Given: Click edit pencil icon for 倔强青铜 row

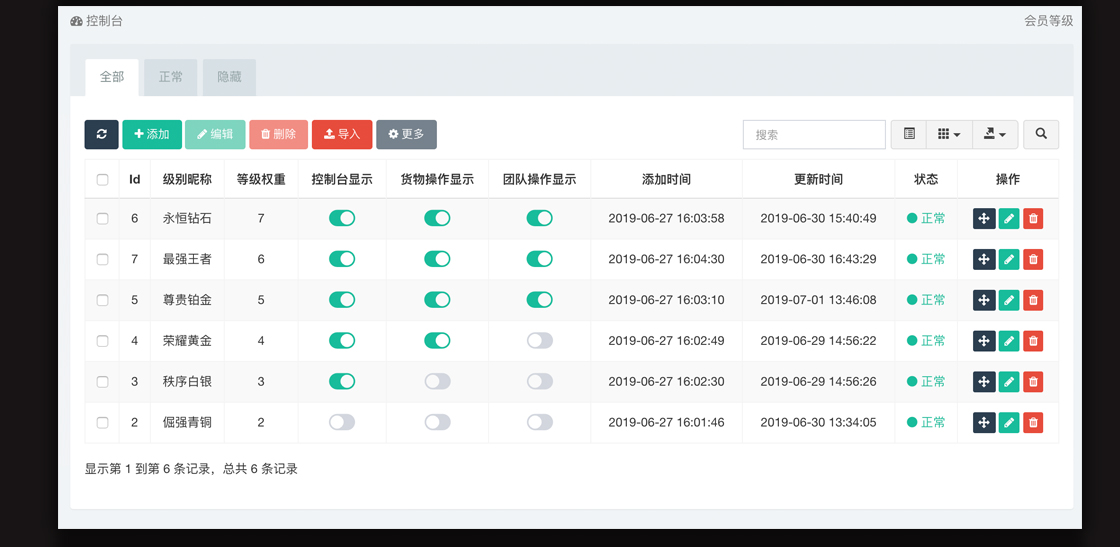Looking at the screenshot, I should (1009, 423).
